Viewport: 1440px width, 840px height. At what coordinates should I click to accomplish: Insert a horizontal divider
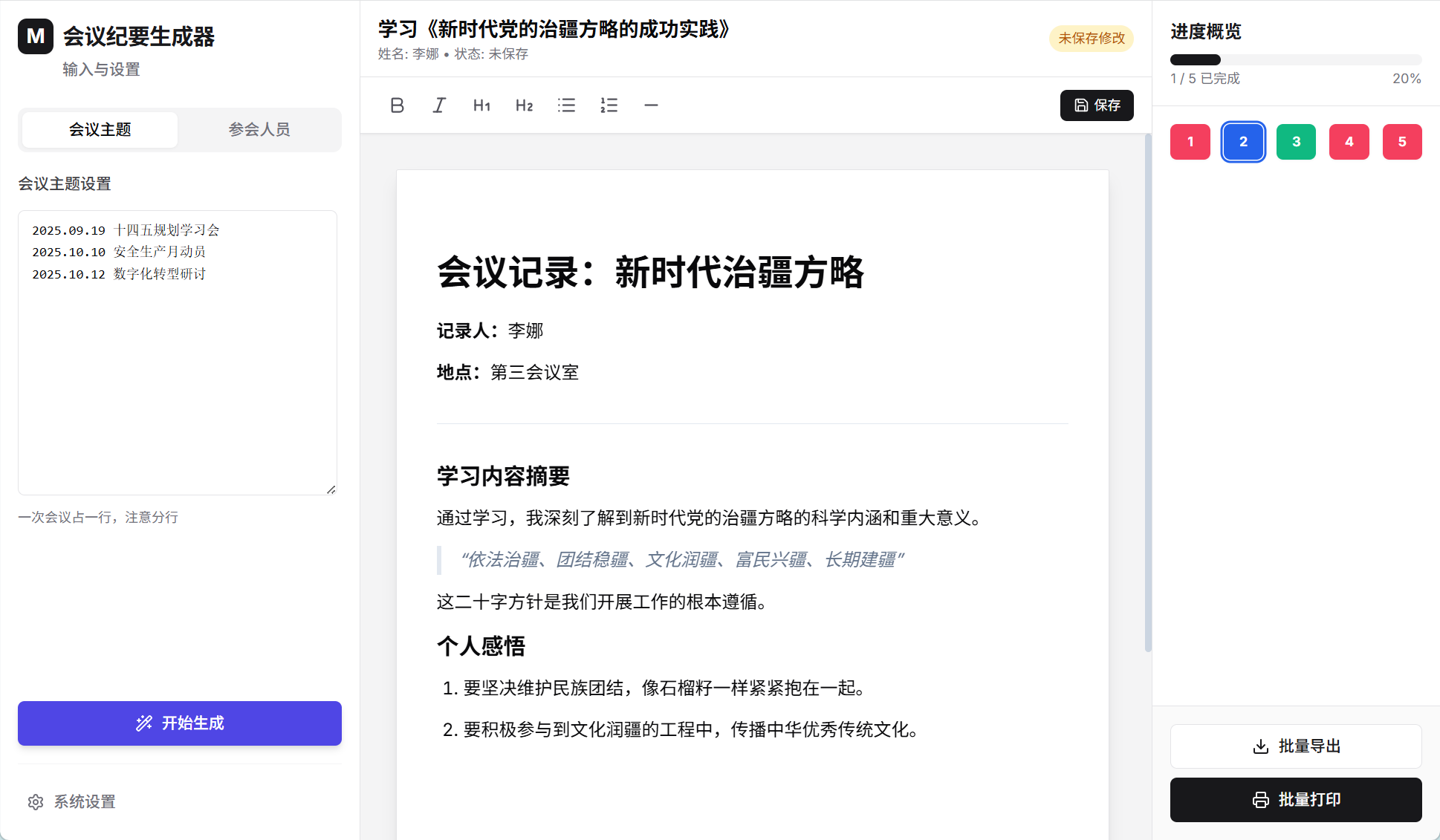point(651,105)
